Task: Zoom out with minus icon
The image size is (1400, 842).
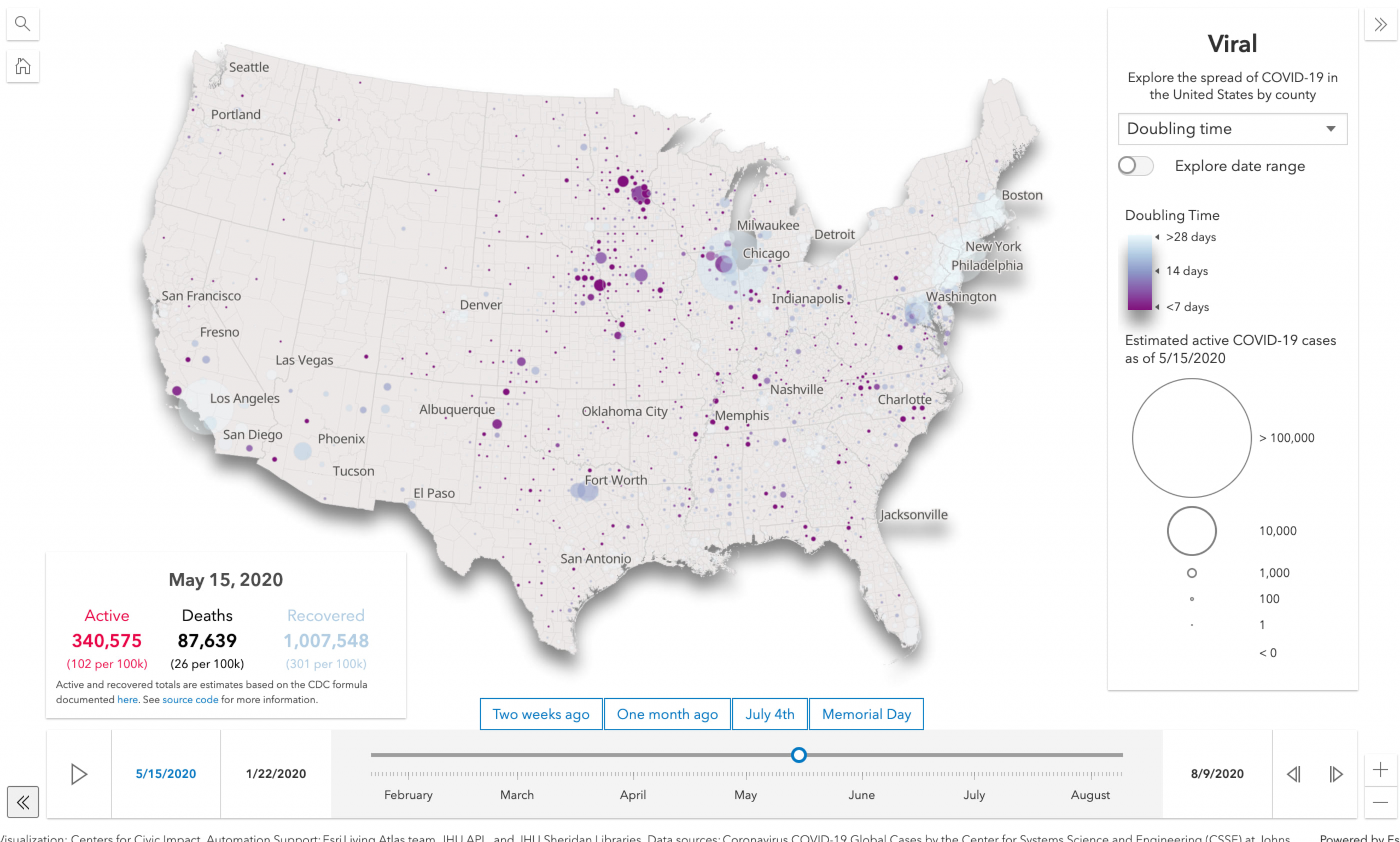Action: [x=1380, y=802]
